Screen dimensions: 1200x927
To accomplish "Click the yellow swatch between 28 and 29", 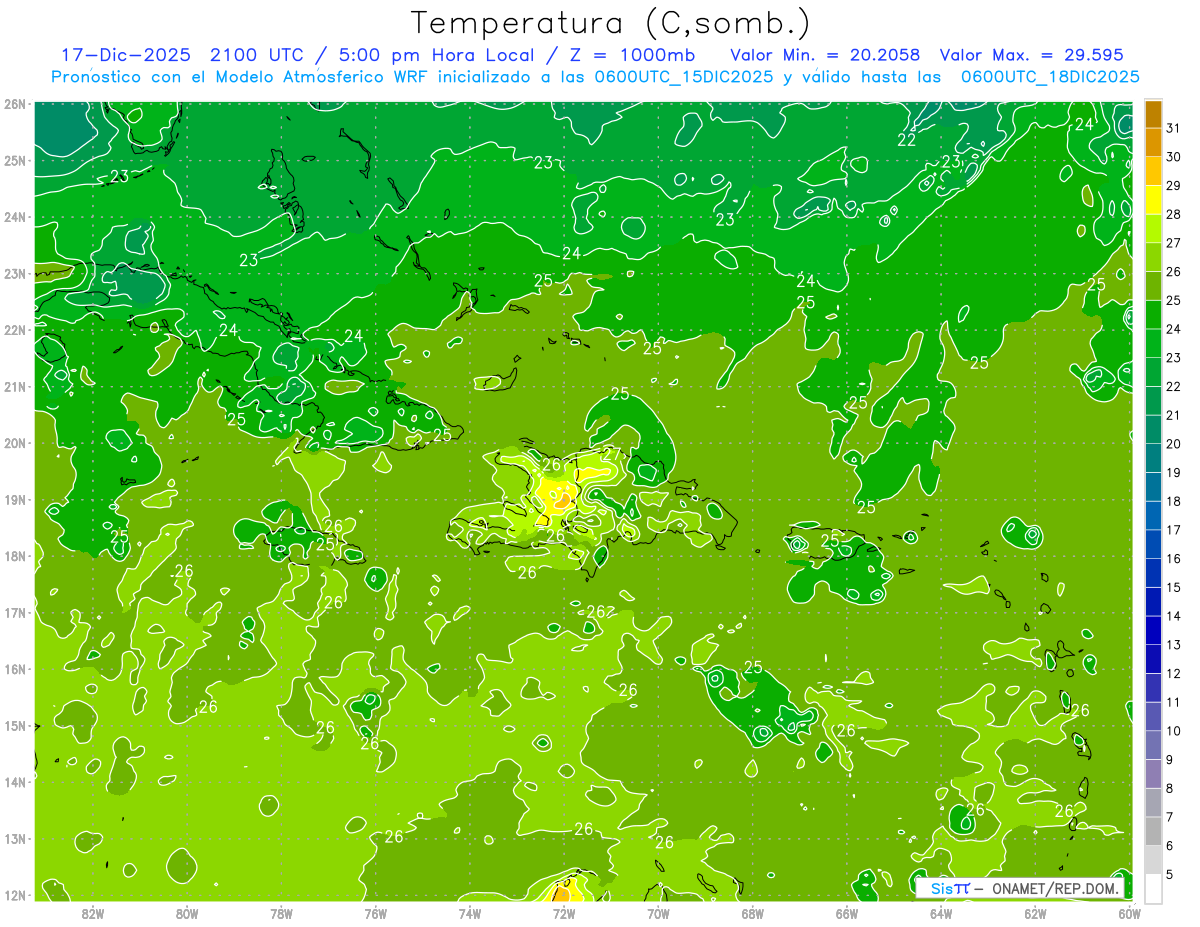I will click(x=1153, y=200).
